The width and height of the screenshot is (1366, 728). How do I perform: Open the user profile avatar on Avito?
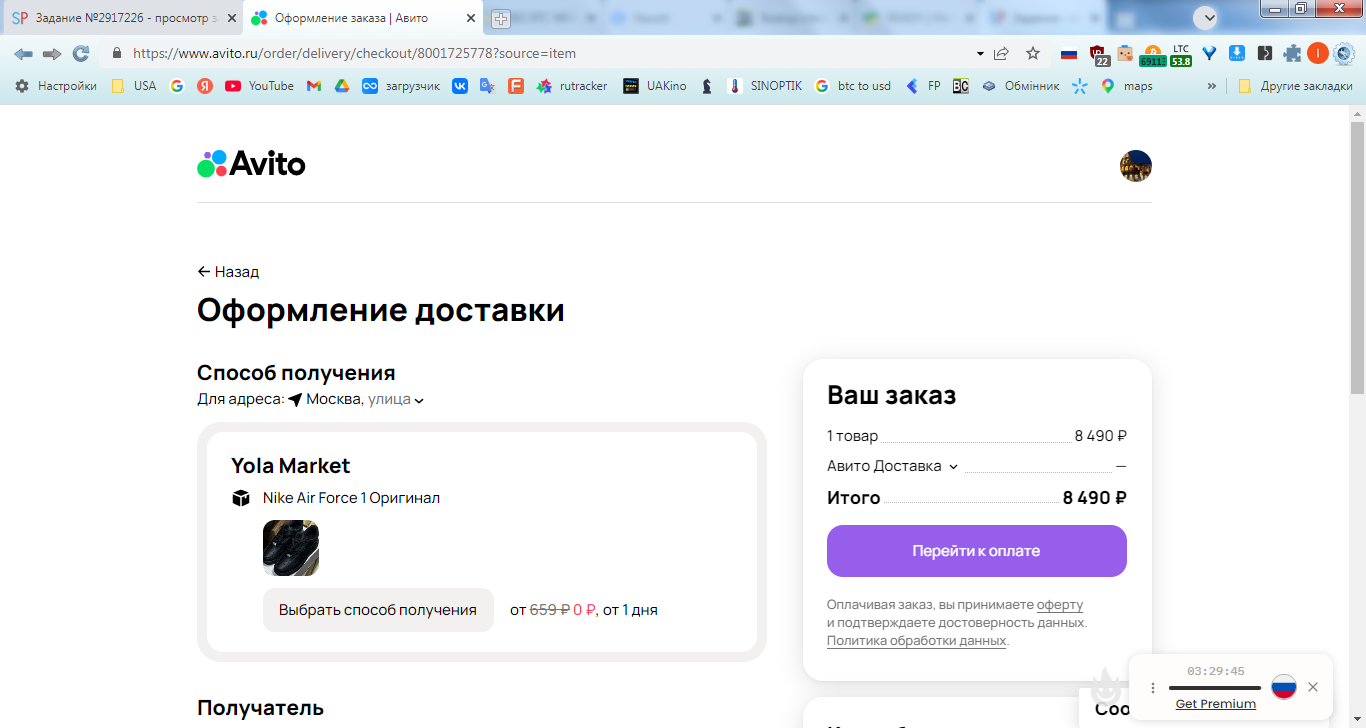(1136, 166)
